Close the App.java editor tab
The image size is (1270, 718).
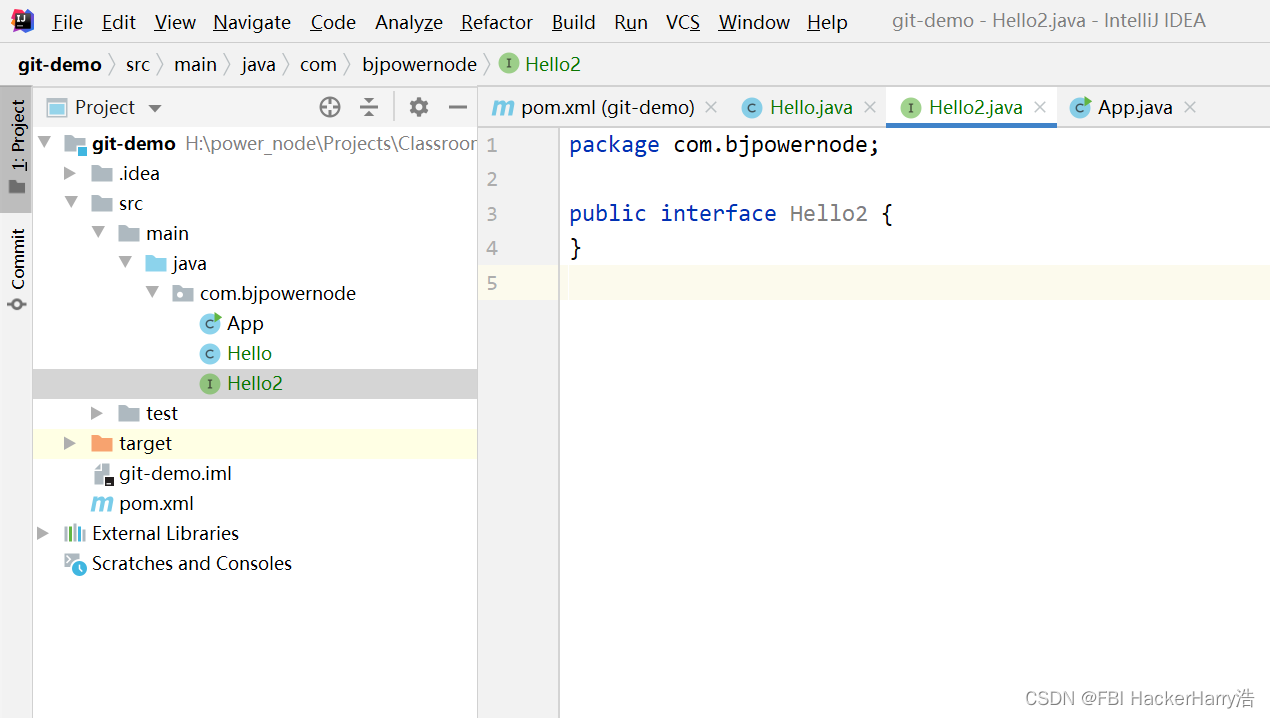(1190, 107)
